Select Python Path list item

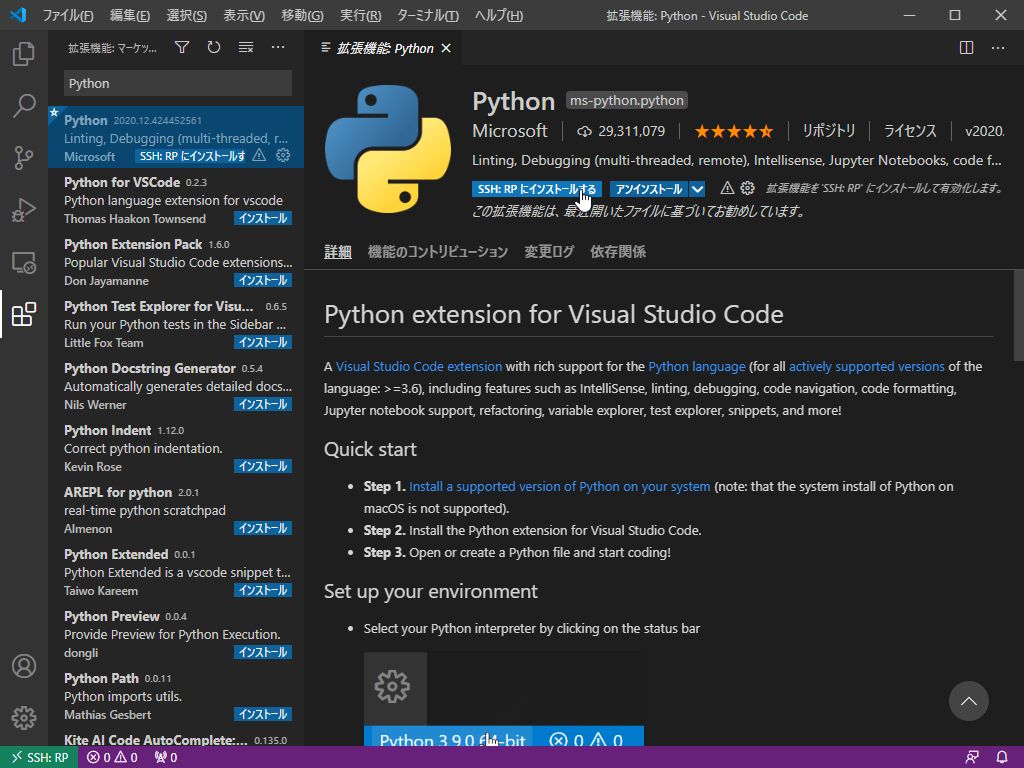point(176,696)
